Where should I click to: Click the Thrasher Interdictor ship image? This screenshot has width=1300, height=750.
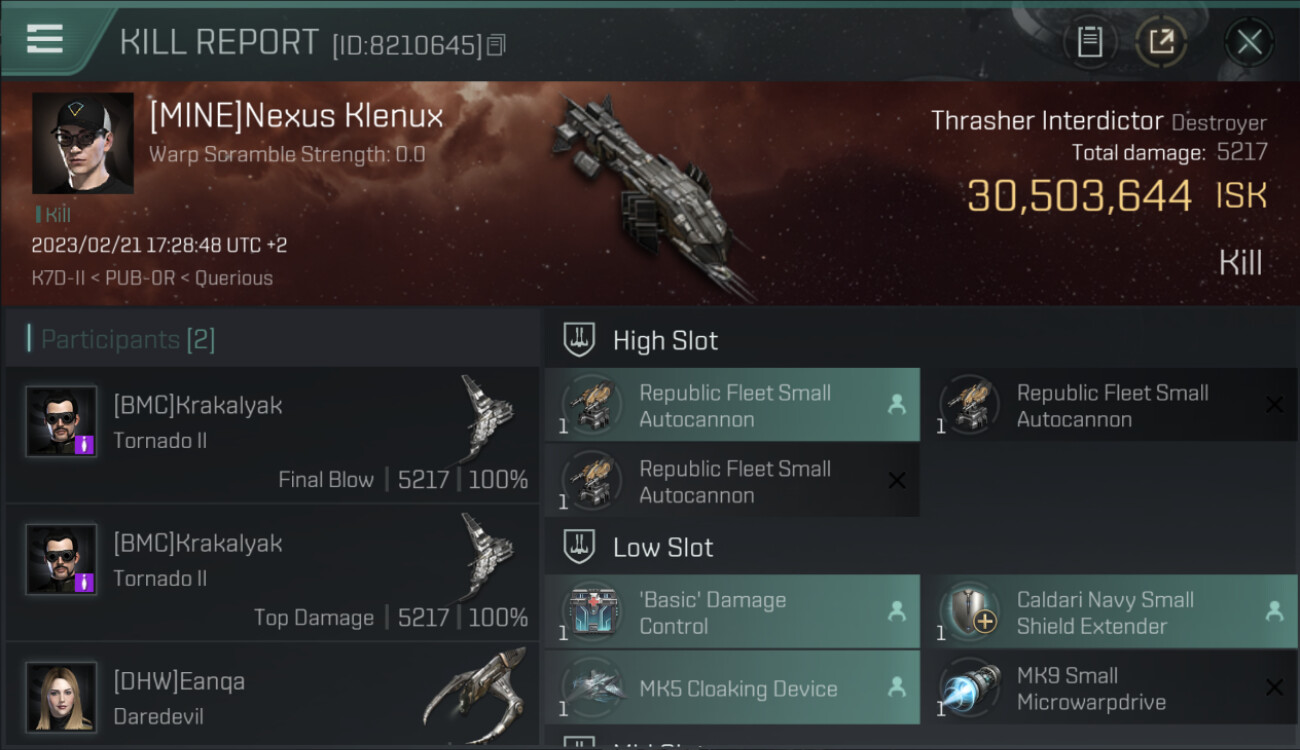click(x=650, y=195)
